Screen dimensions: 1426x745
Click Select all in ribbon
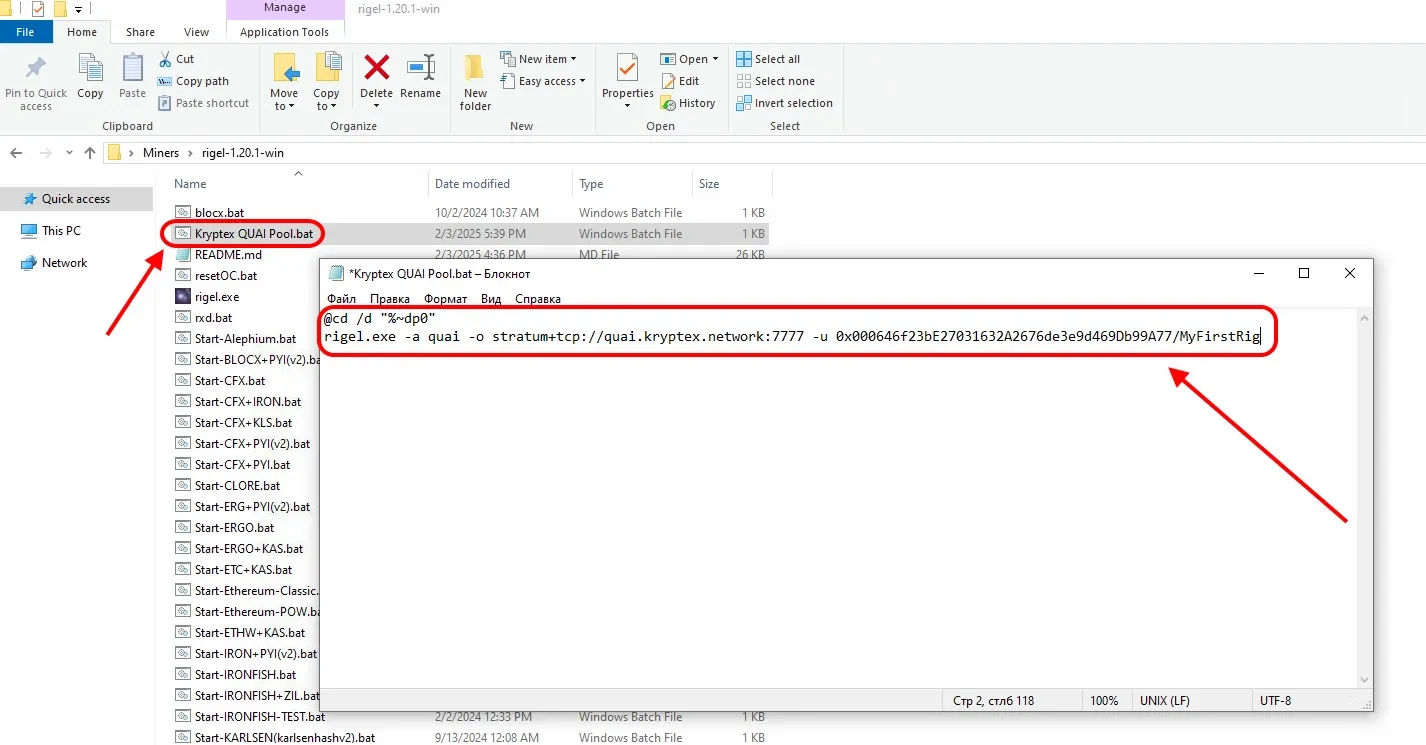point(768,59)
